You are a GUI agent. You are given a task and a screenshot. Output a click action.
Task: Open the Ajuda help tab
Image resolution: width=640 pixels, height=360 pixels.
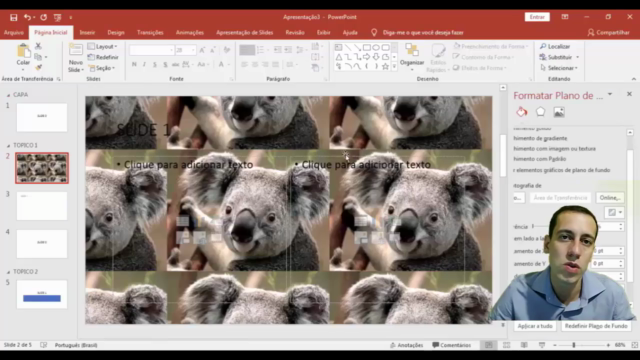350,33
